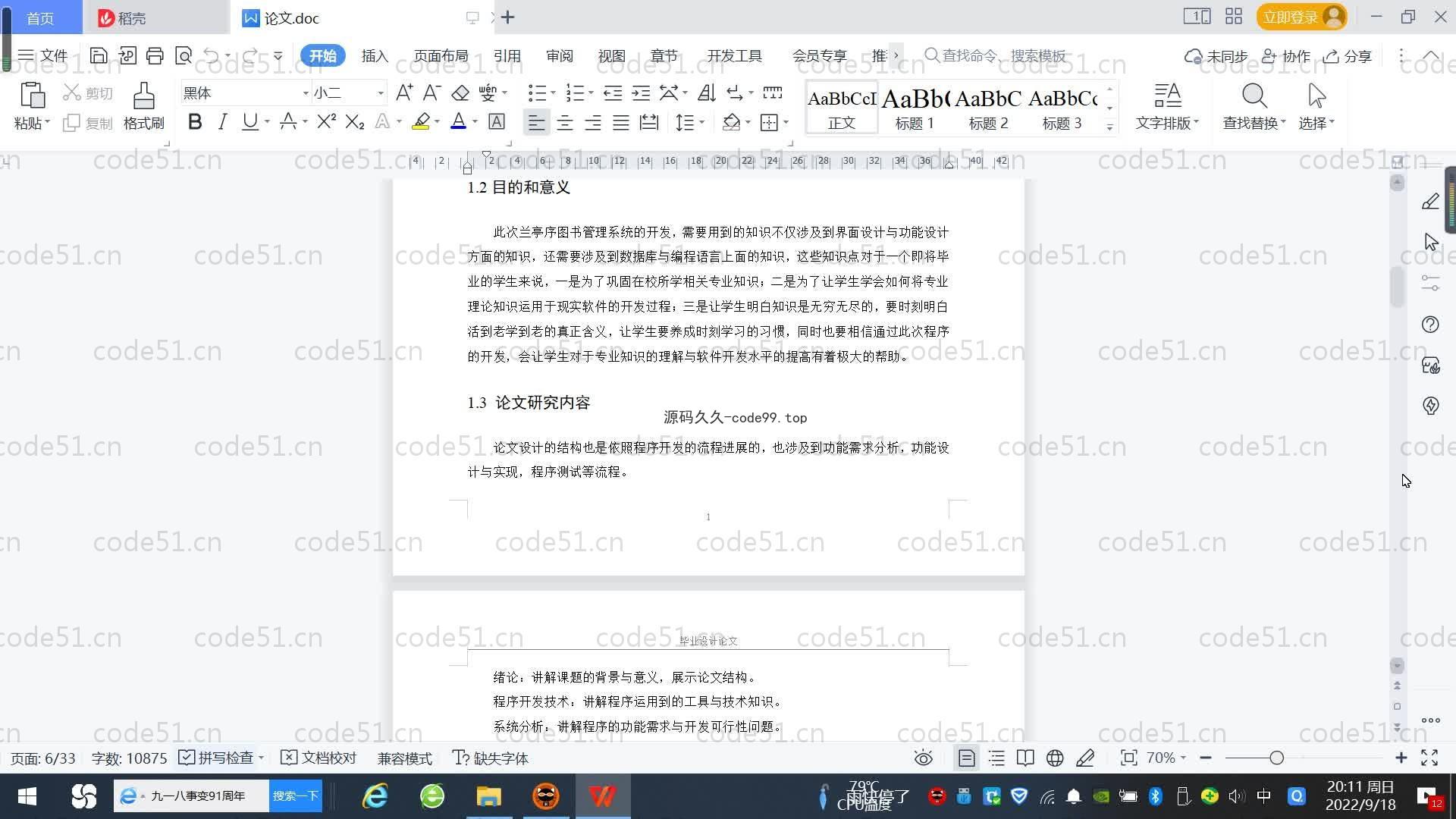Enter fullscreen mode from status bar
The height and width of the screenshot is (819, 1456).
tap(1429, 758)
